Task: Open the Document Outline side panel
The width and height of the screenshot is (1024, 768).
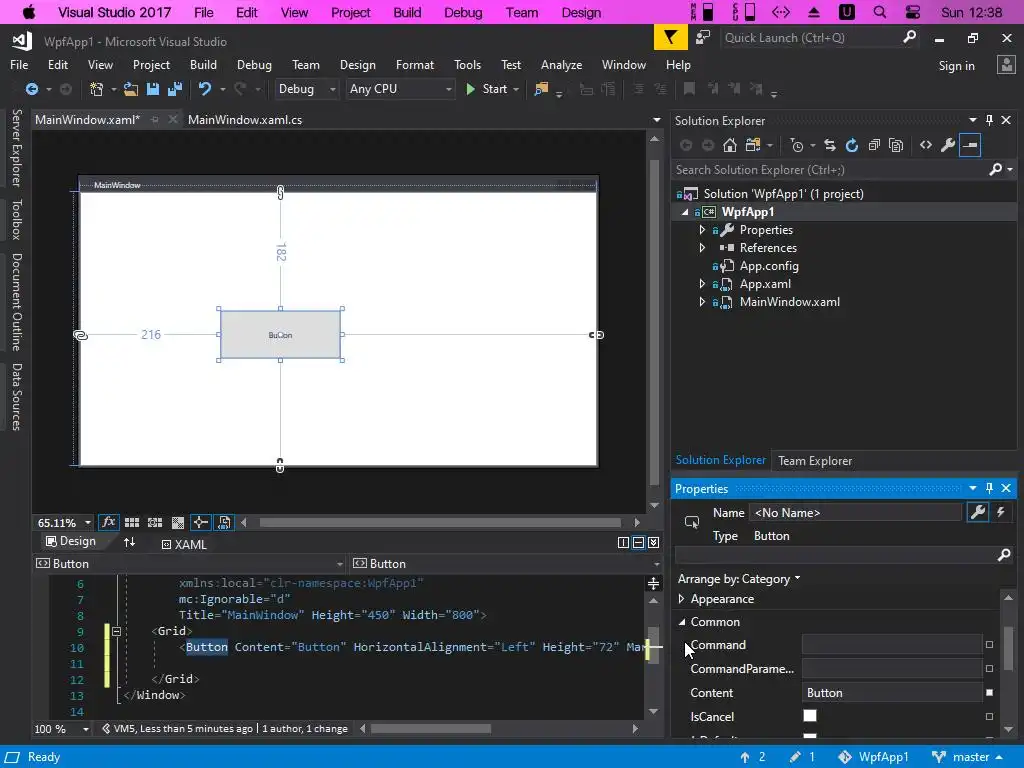Action: tap(17, 302)
